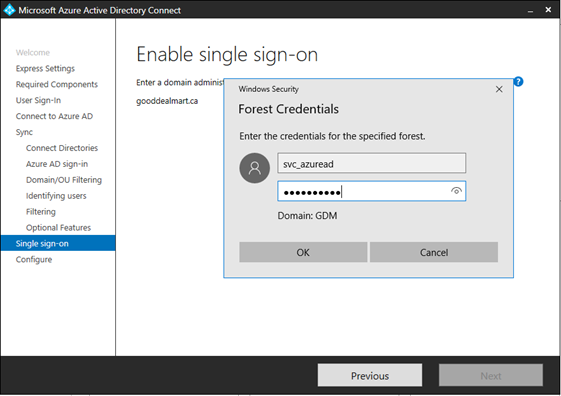Click the Next button
Viewport: 561px width, 396px height.
(x=491, y=375)
